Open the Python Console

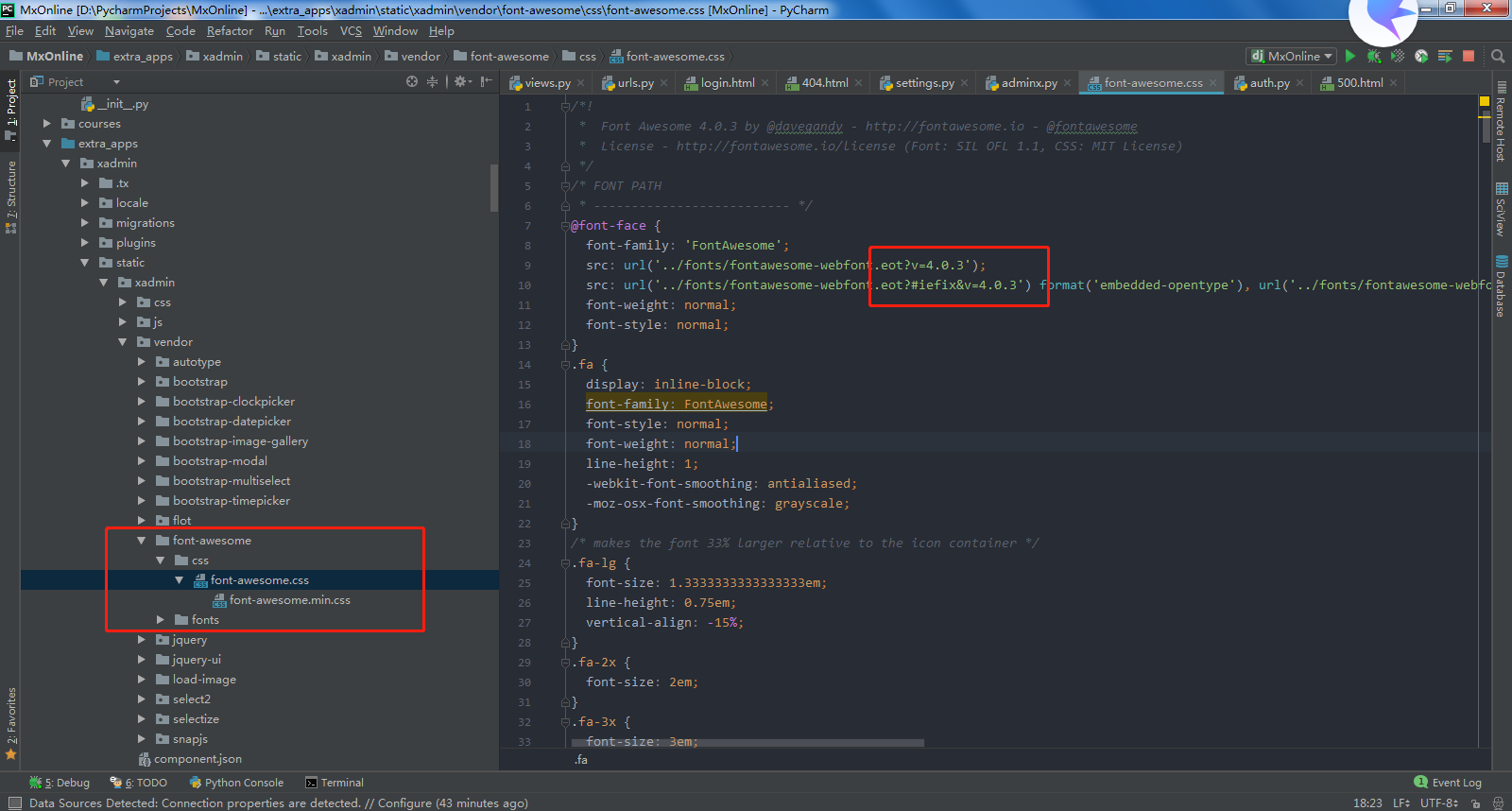[x=236, y=783]
